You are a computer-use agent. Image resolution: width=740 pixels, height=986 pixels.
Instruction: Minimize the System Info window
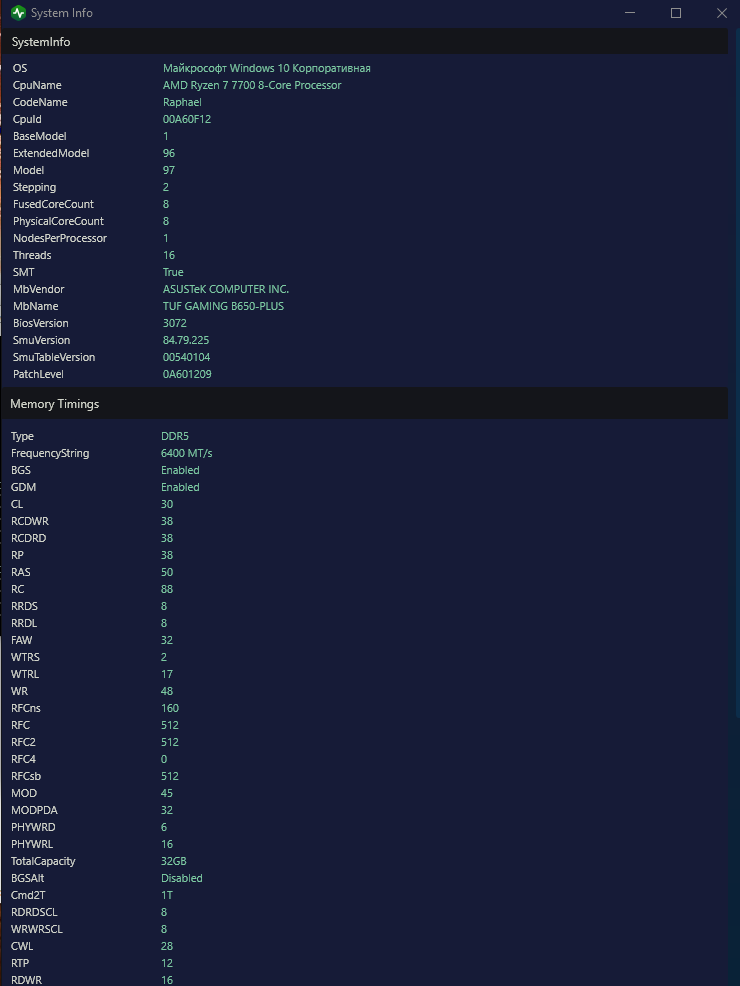coord(630,13)
